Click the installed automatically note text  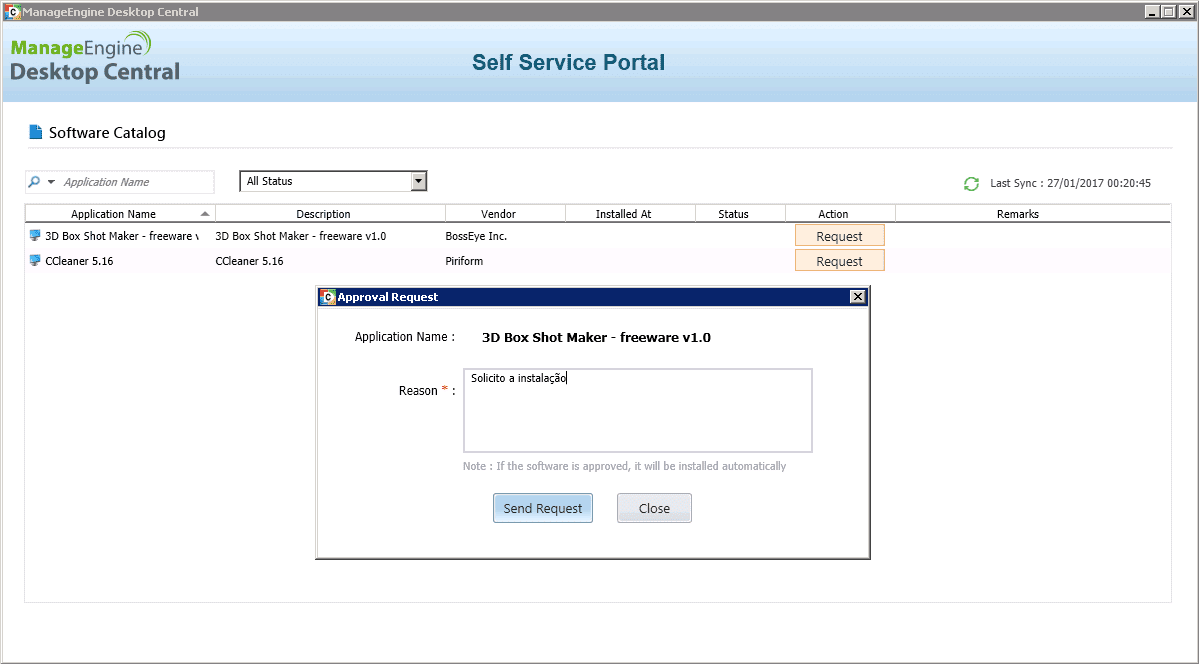[x=624, y=466]
